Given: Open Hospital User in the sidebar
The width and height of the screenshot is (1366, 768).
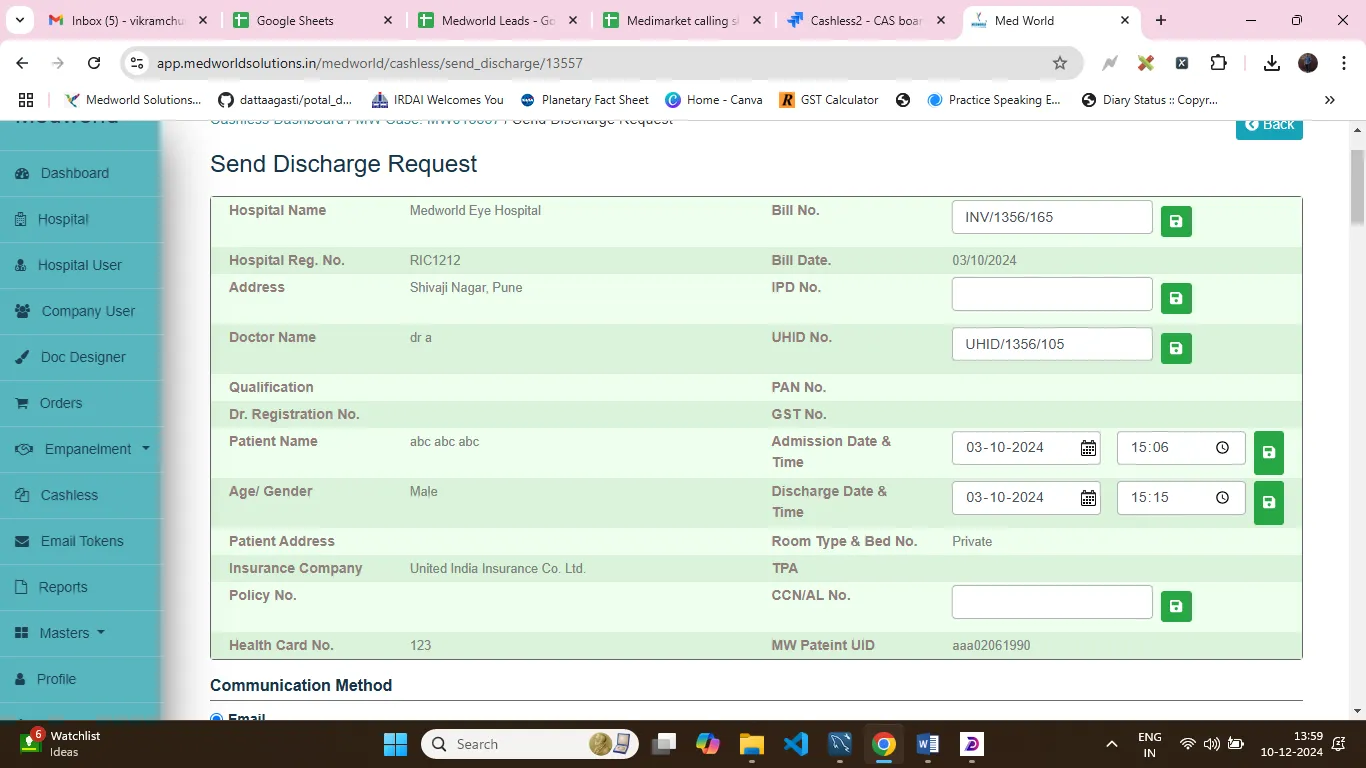Looking at the screenshot, I should 80,265.
